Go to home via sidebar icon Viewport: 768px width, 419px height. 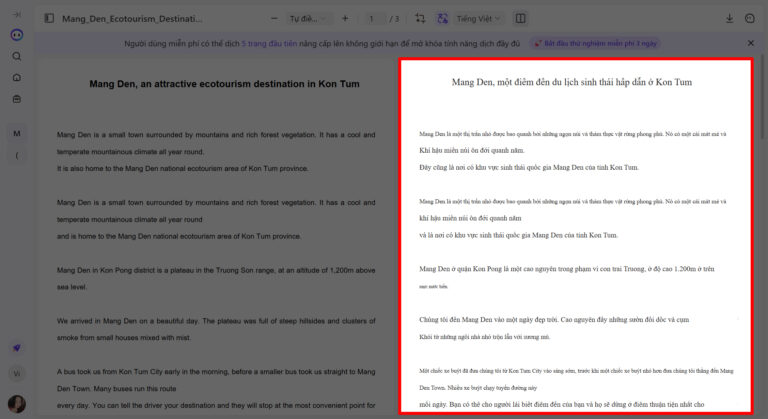coord(17,78)
